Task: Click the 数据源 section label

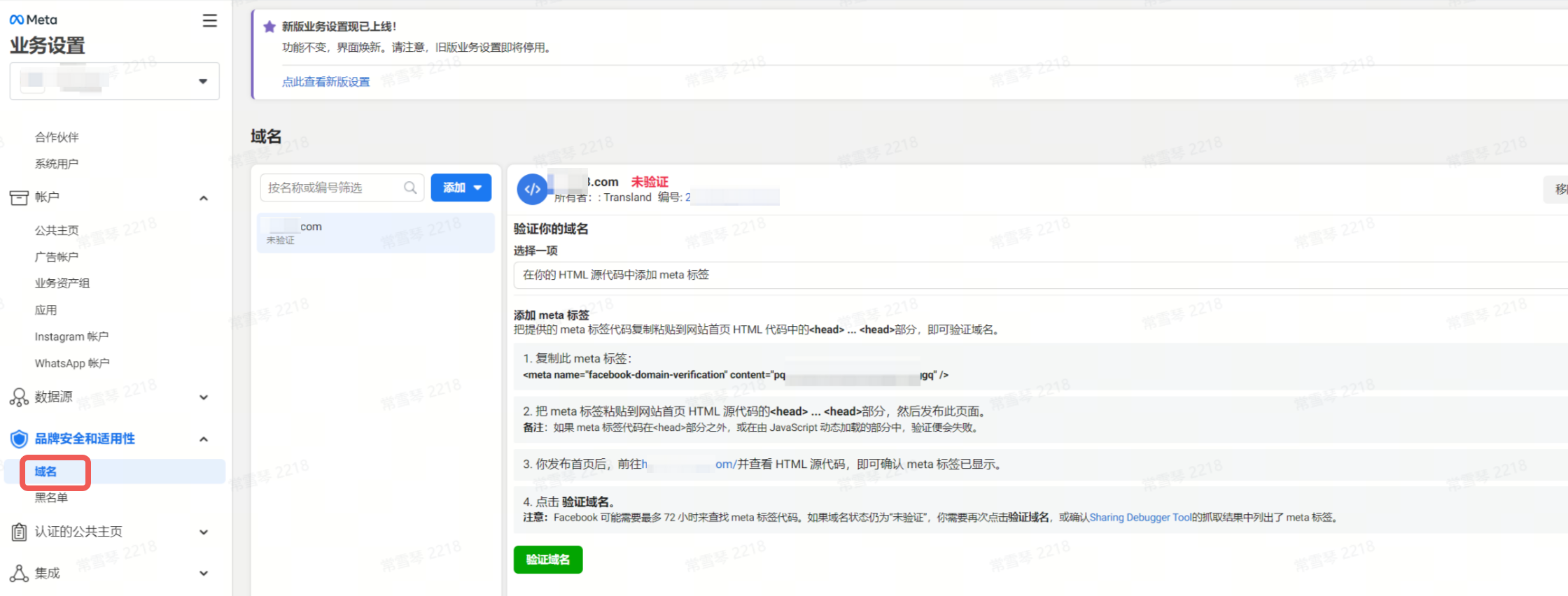Action: coord(54,397)
